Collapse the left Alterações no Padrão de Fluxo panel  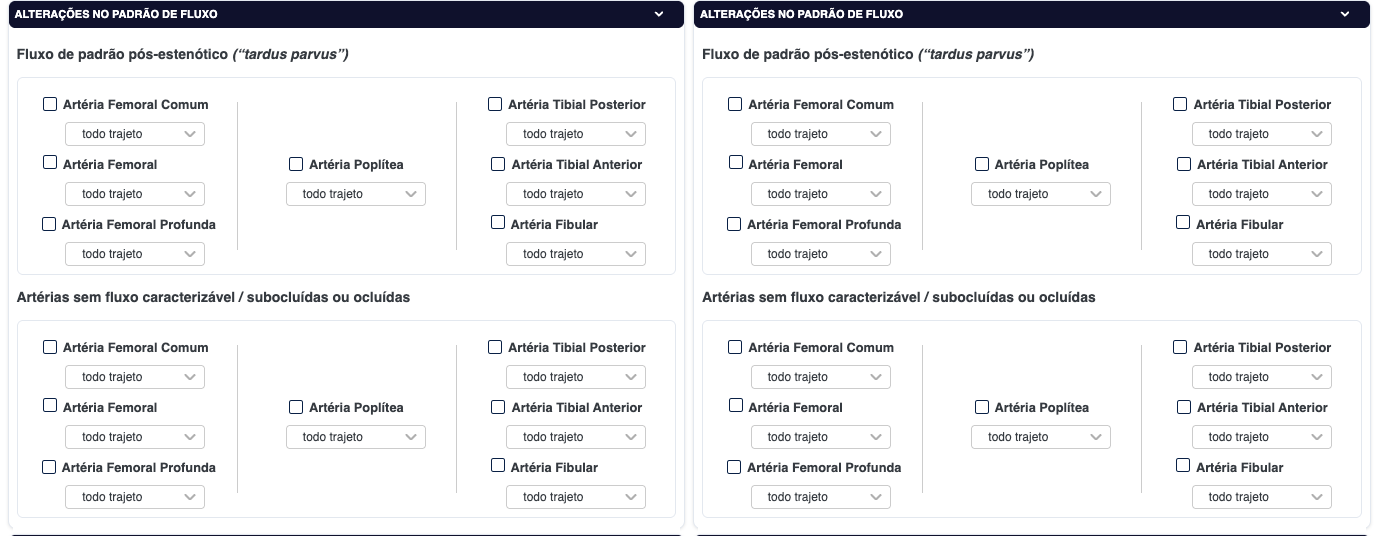pyautogui.click(x=659, y=15)
